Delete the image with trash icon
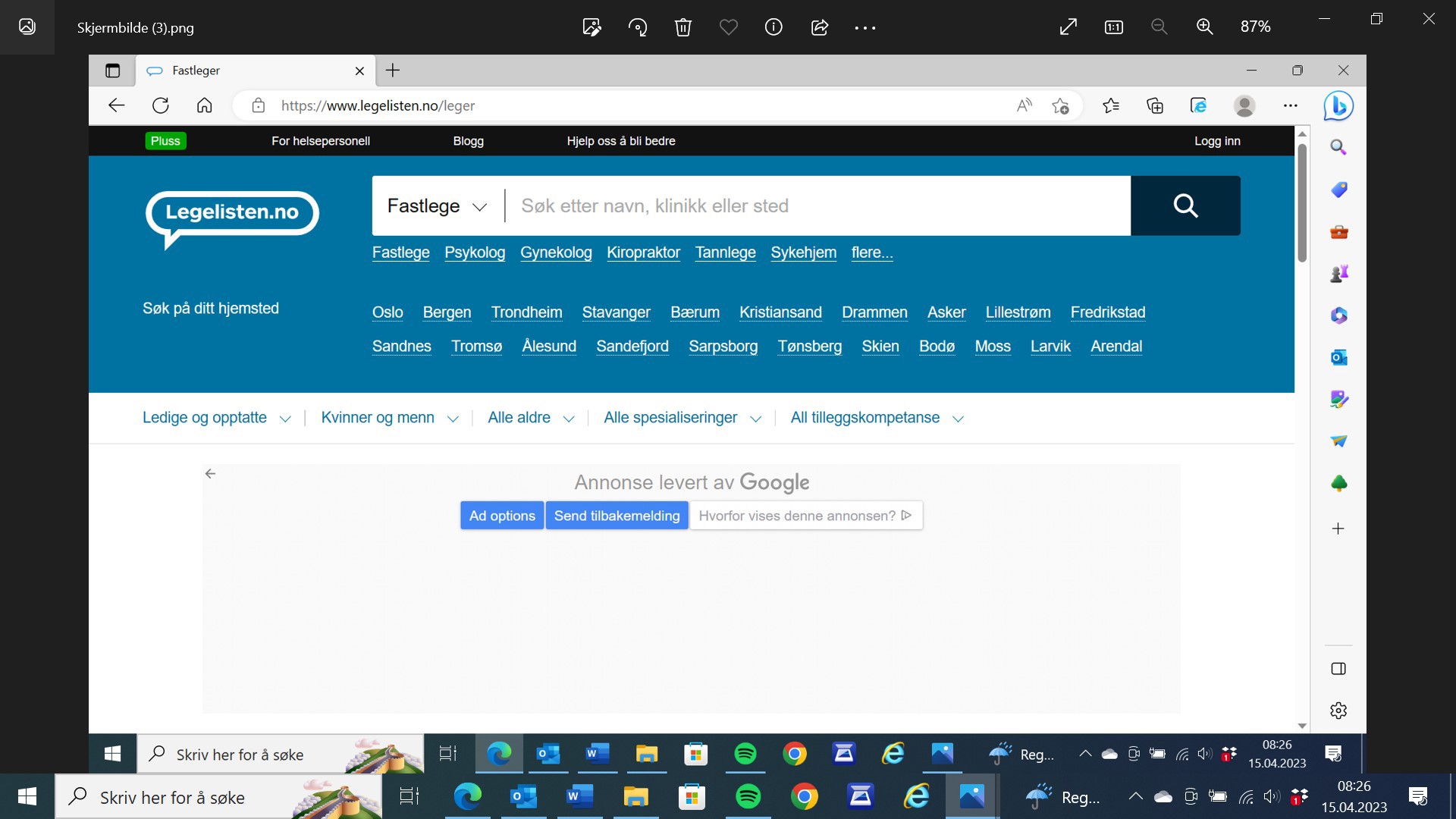 click(682, 27)
